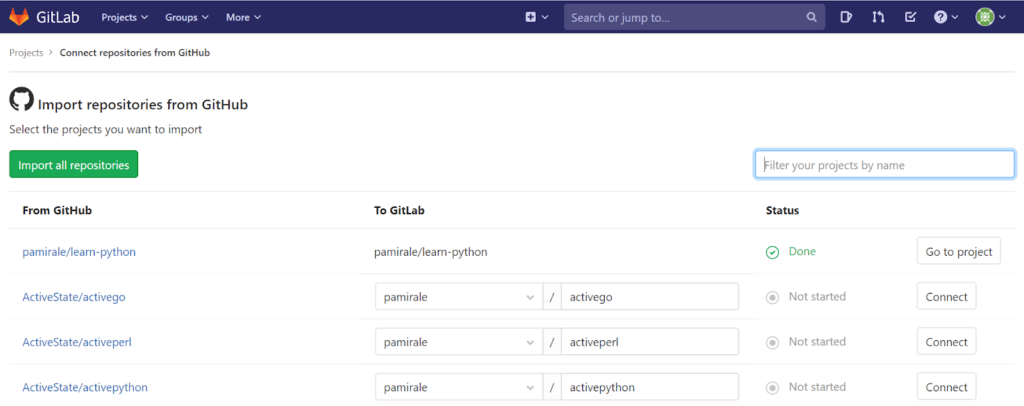Edit the activego project name field
Screen dimensions: 1024x406
pyautogui.click(x=650, y=297)
